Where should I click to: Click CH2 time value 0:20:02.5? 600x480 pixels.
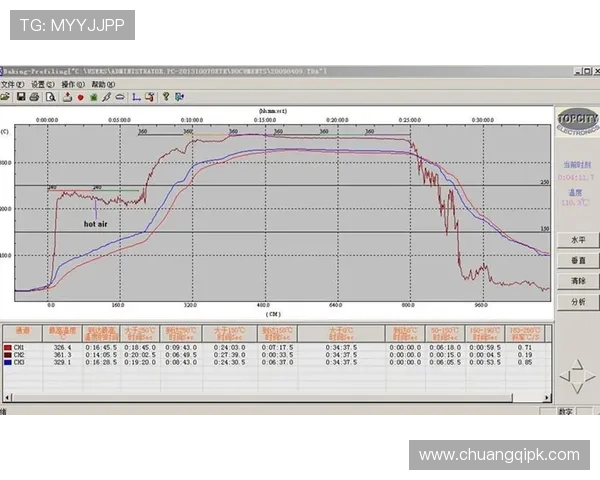(x=140, y=355)
